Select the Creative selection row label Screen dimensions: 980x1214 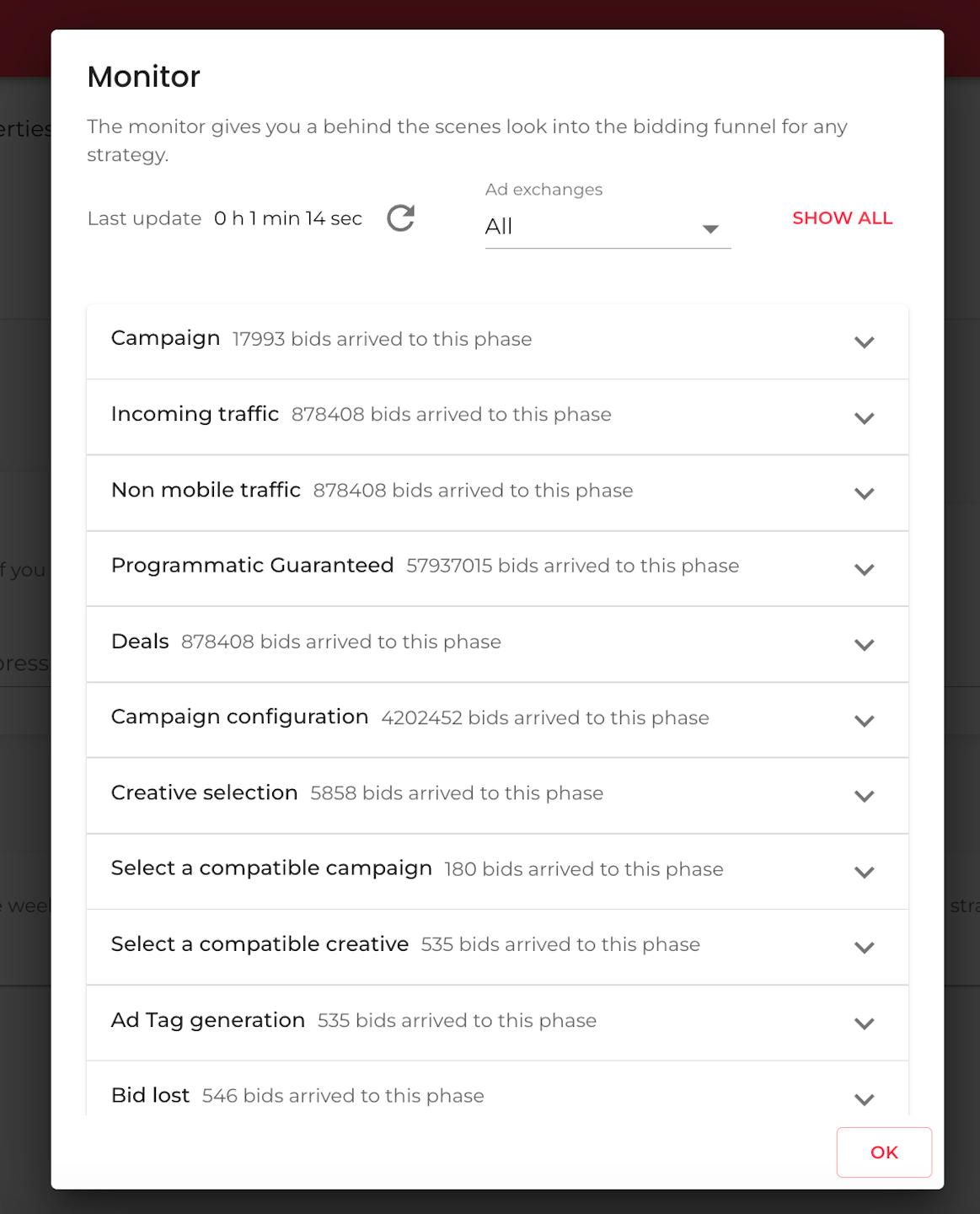204,792
